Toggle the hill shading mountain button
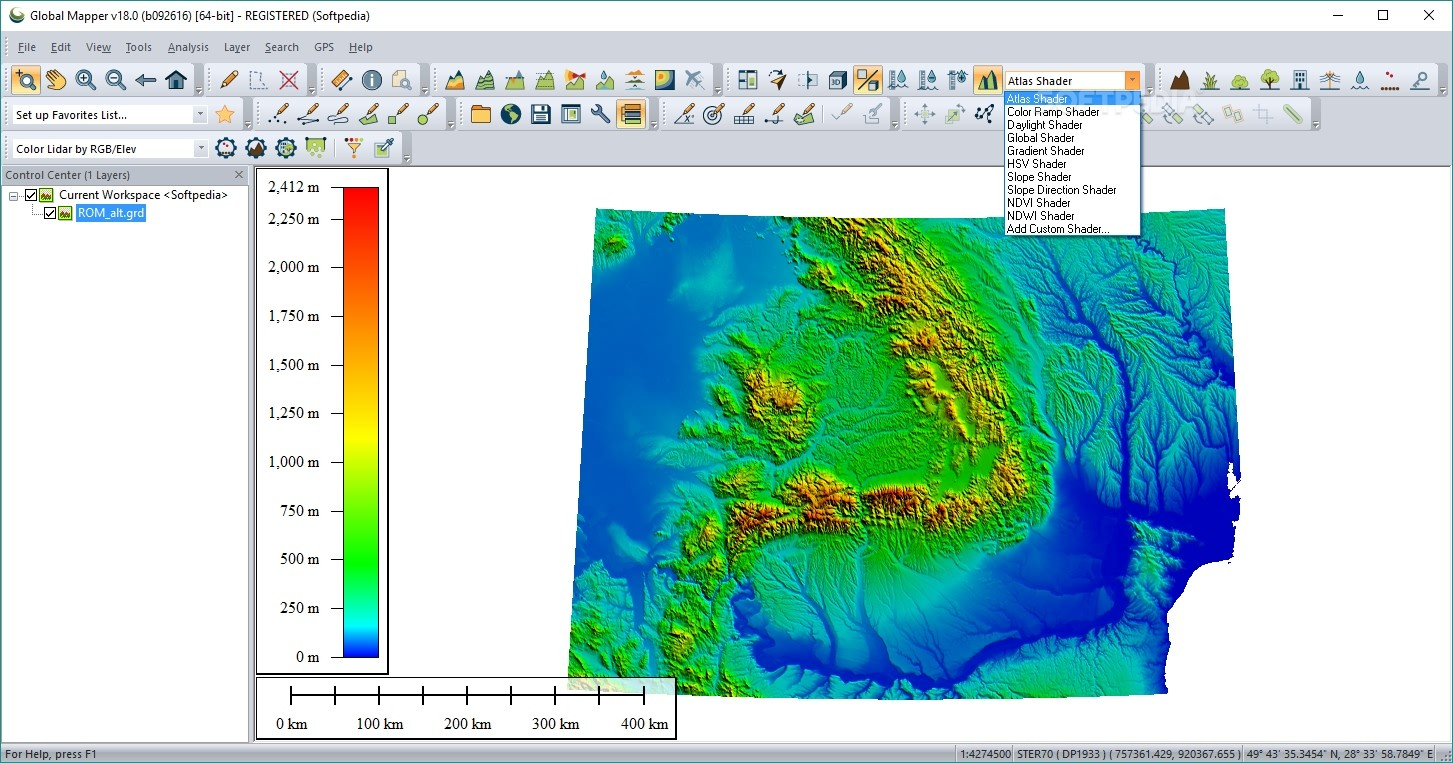The image size is (1453, 763). [x=987, y=80]
